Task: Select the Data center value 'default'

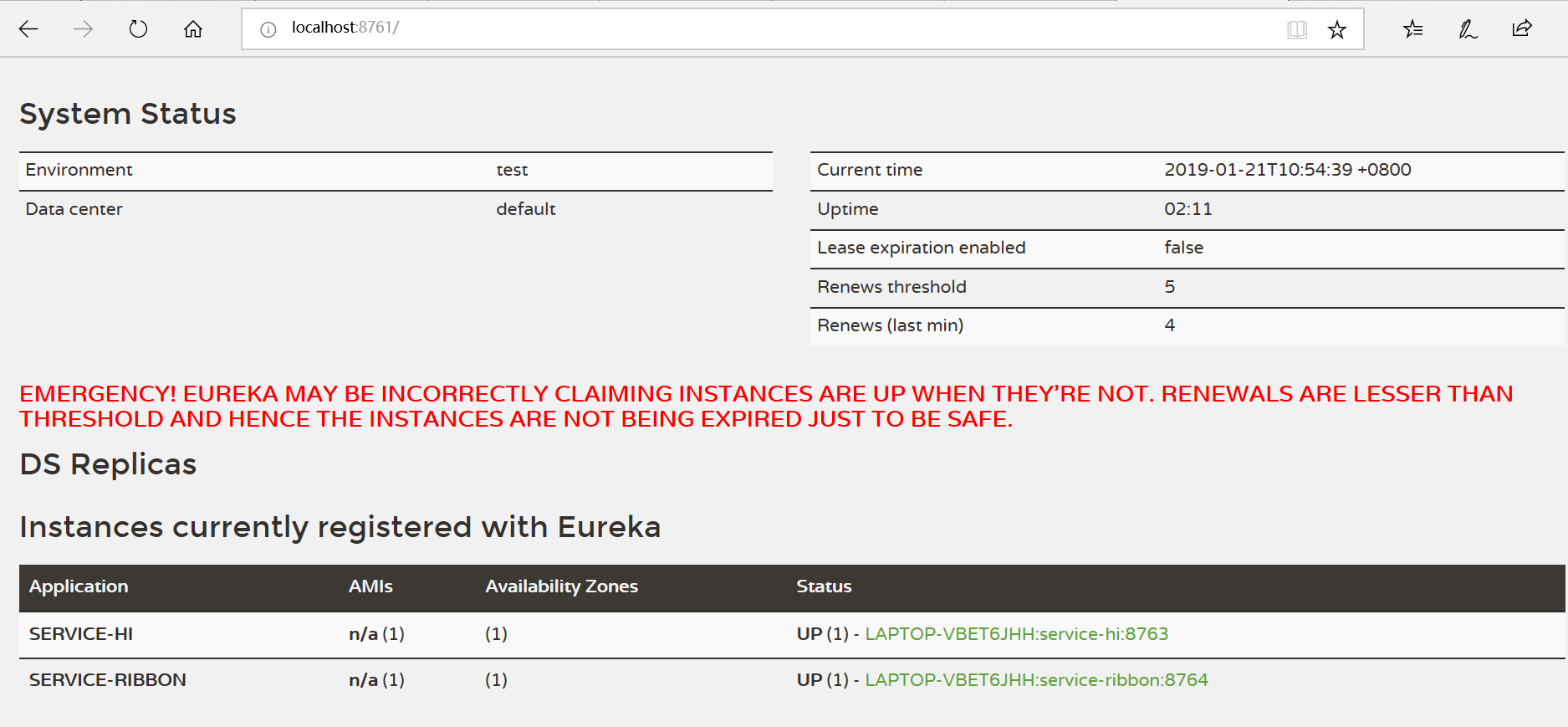Action: coord(525,209)
